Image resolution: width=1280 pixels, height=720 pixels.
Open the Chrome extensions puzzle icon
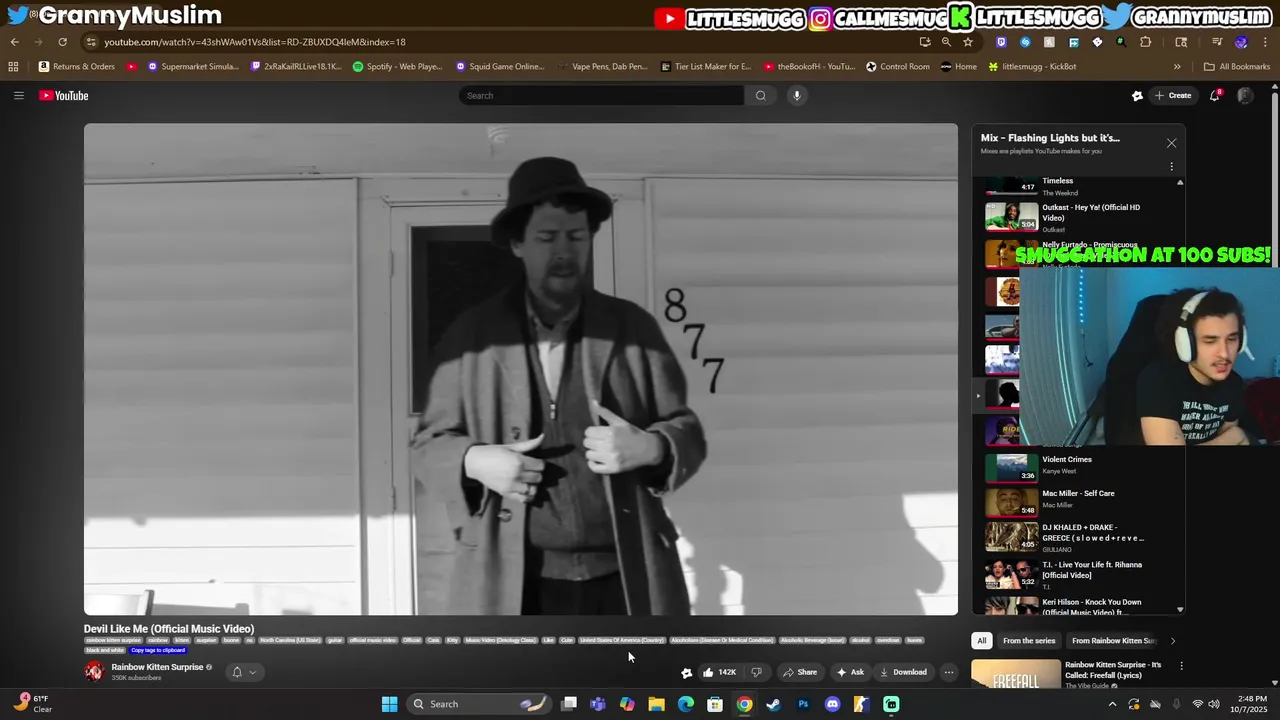1146,42
